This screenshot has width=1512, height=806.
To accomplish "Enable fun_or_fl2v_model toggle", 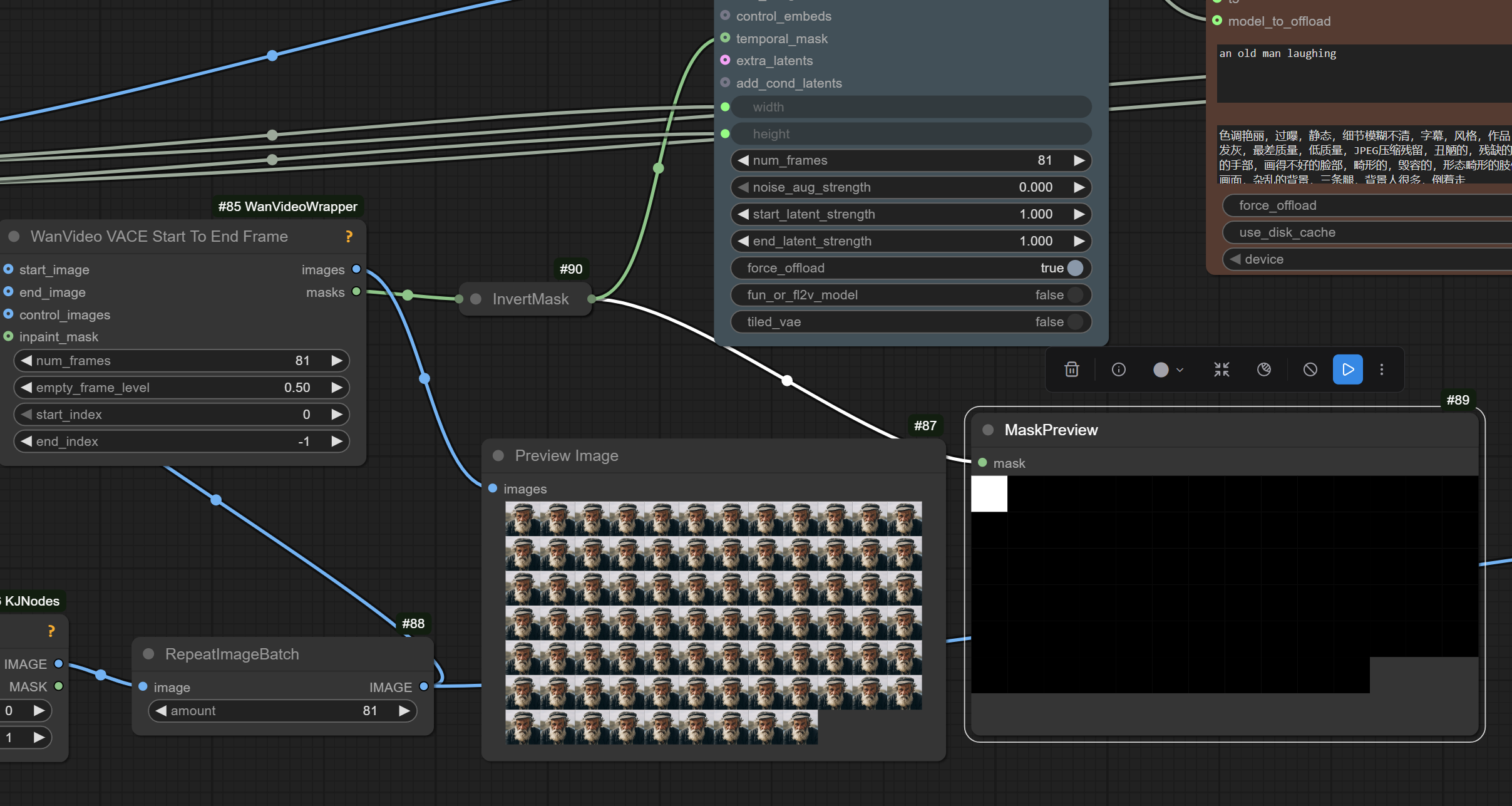I will [x=1075, y=295].
